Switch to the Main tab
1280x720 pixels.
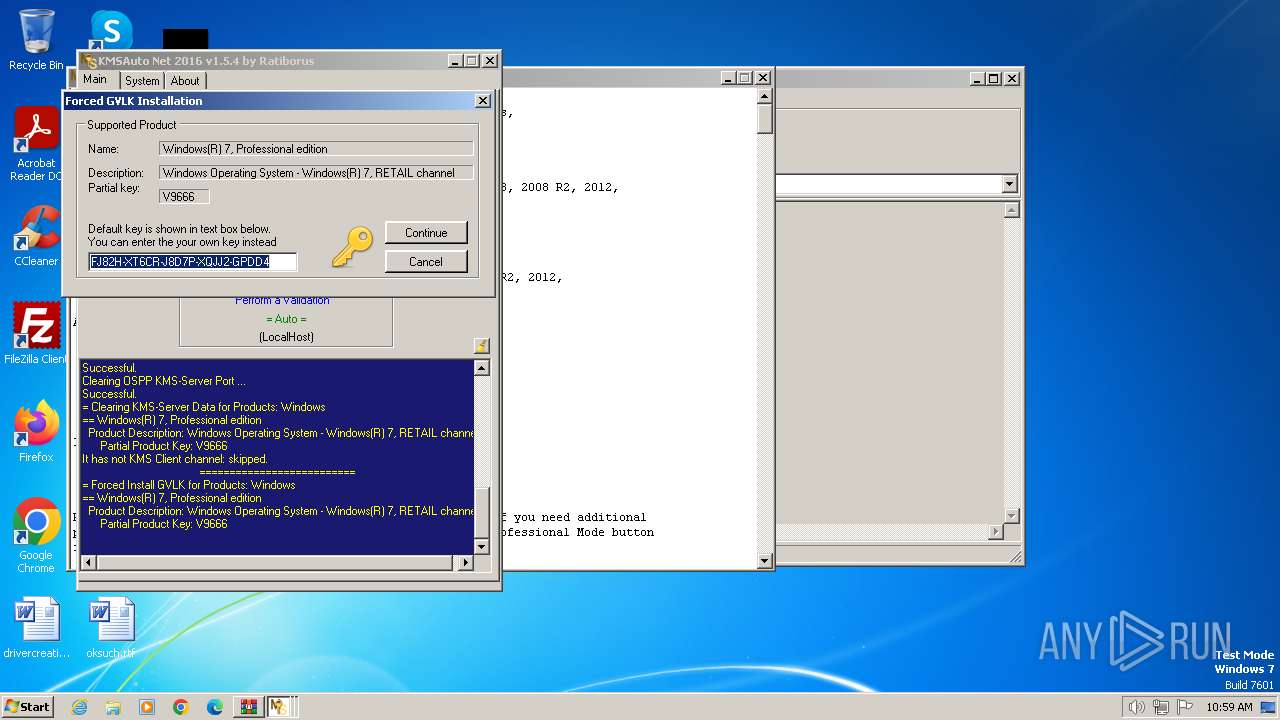[95, 79]
